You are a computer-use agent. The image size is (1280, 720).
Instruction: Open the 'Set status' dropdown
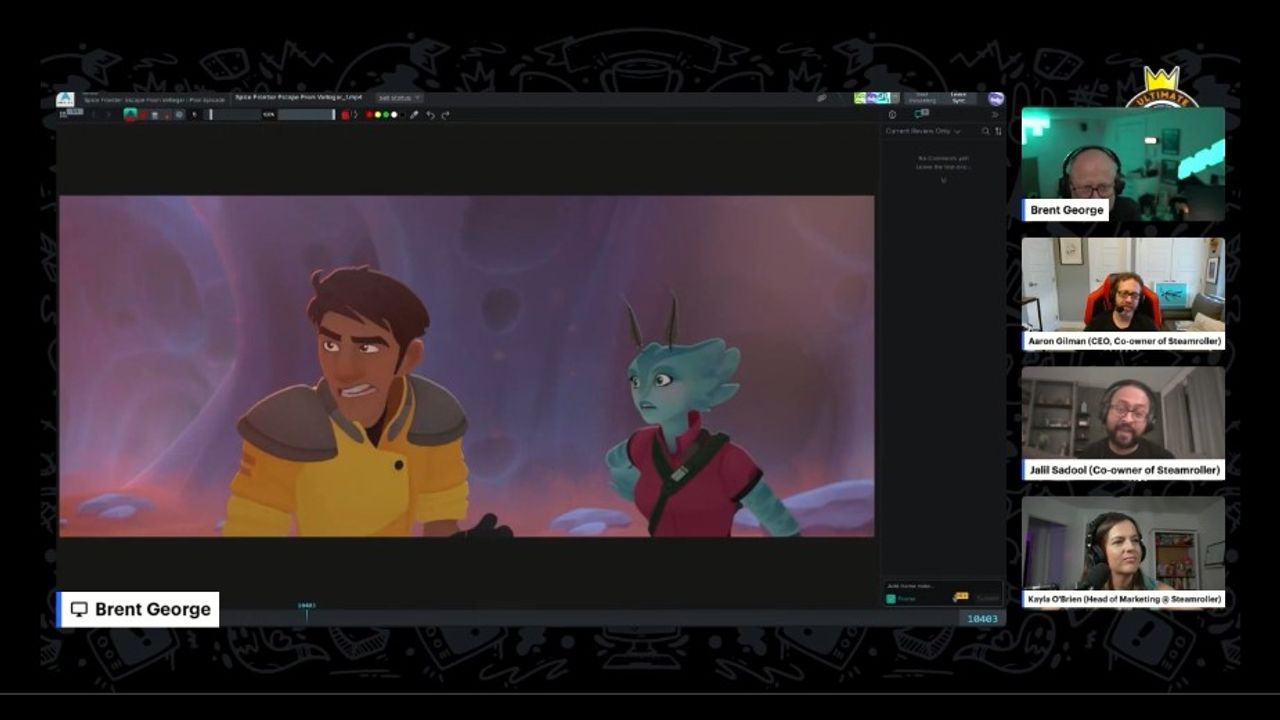click(399, 98)
